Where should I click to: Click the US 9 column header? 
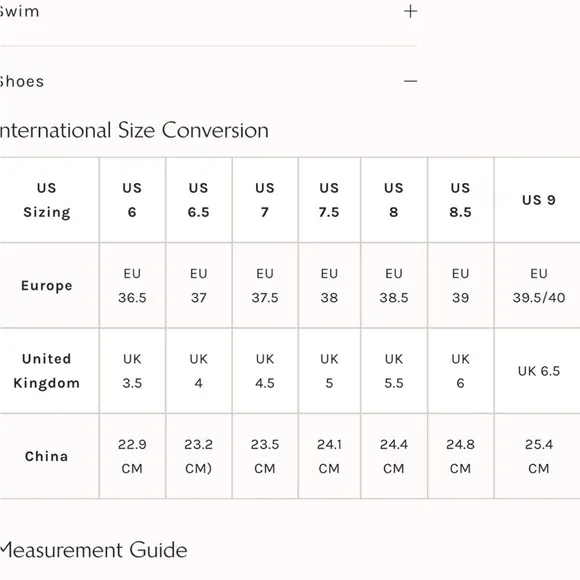tap(539, 200)
